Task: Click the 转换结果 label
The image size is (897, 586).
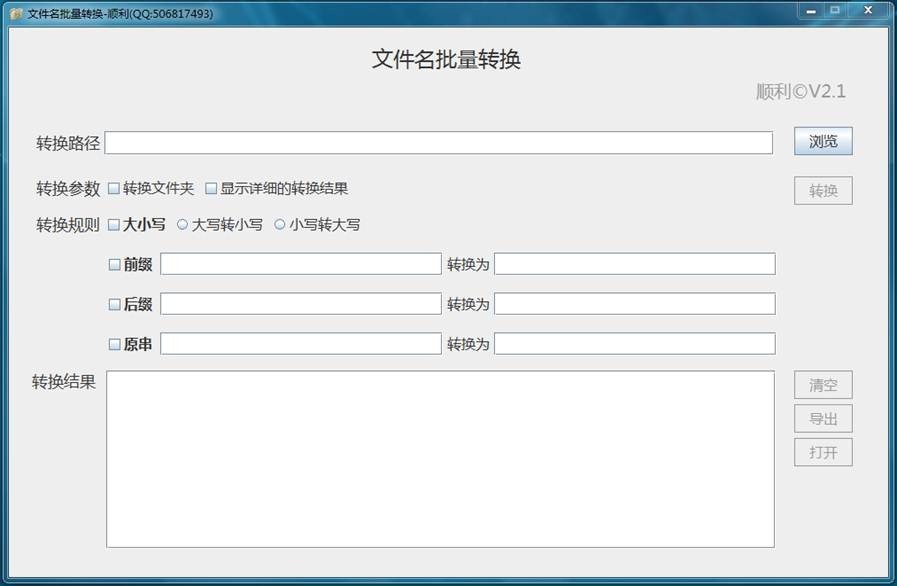Action: (63, 382)
